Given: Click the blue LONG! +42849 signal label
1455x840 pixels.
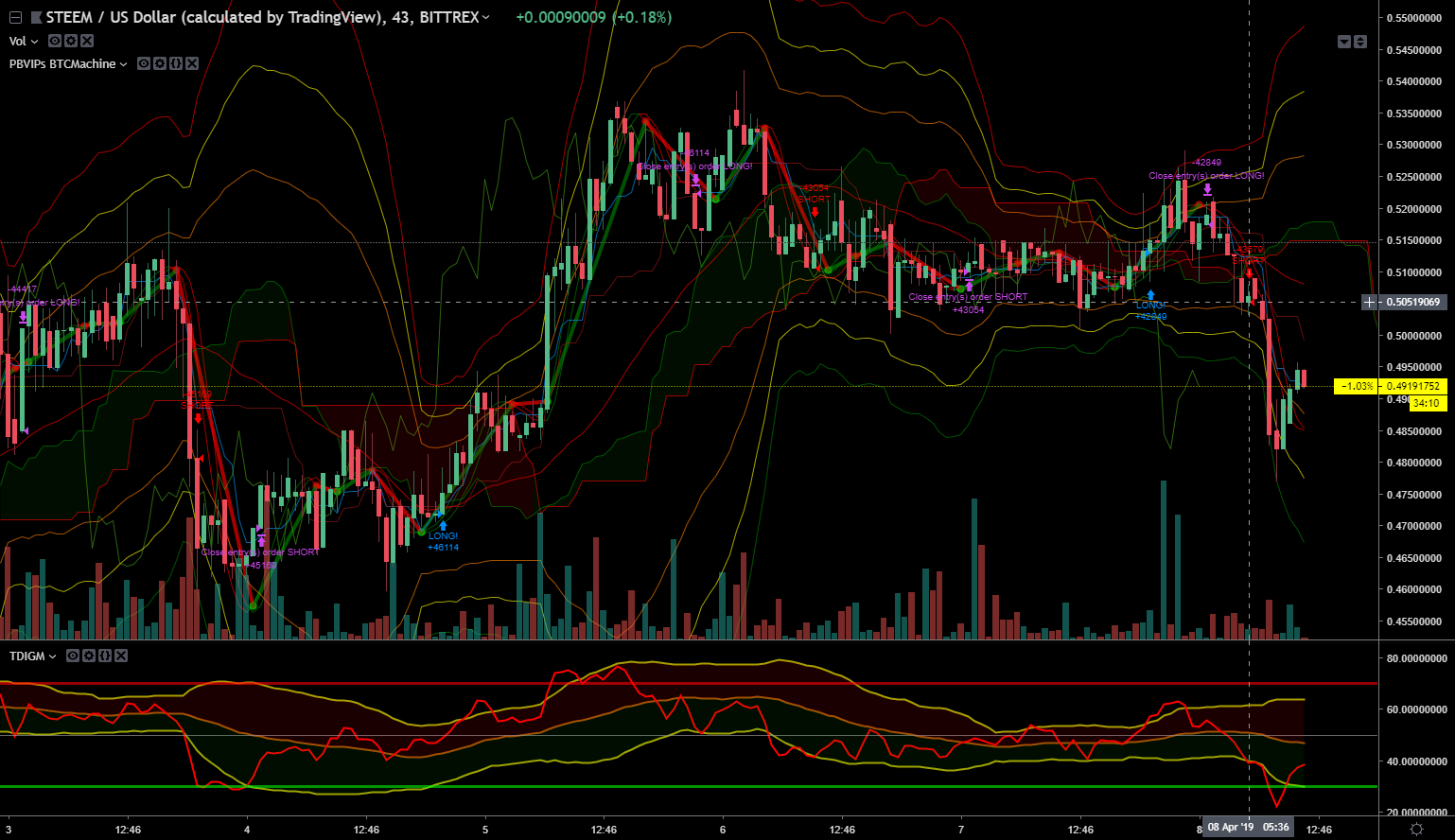Looking at the screenshot, I should [x=1150, y=310].
